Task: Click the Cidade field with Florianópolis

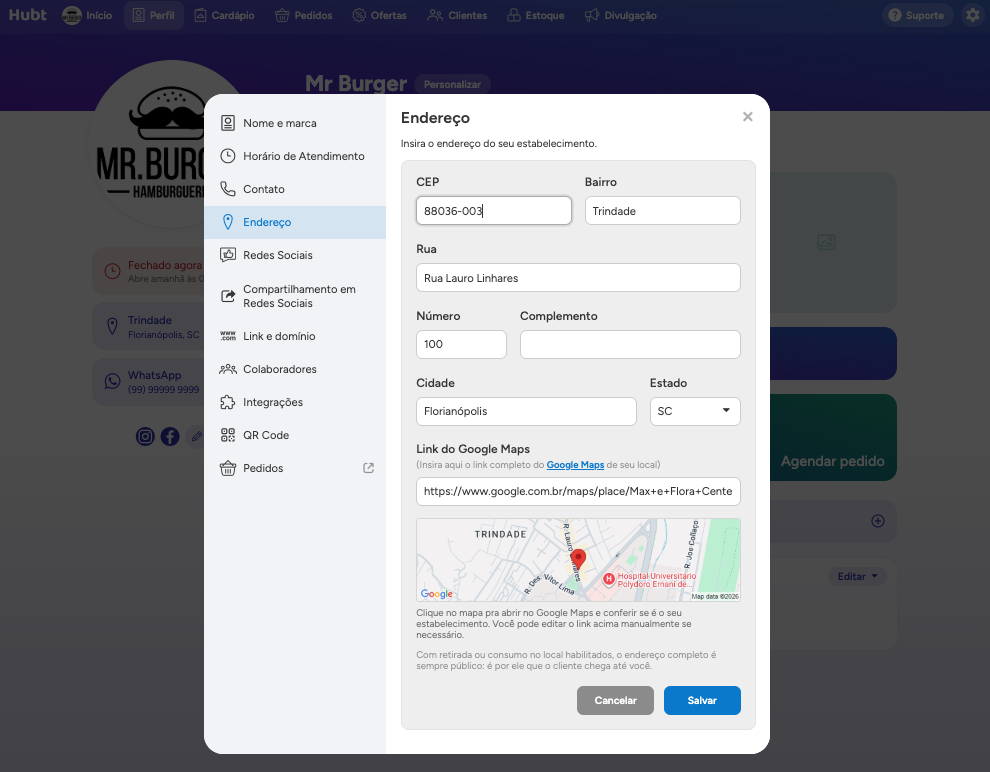Action: [527, 411]
